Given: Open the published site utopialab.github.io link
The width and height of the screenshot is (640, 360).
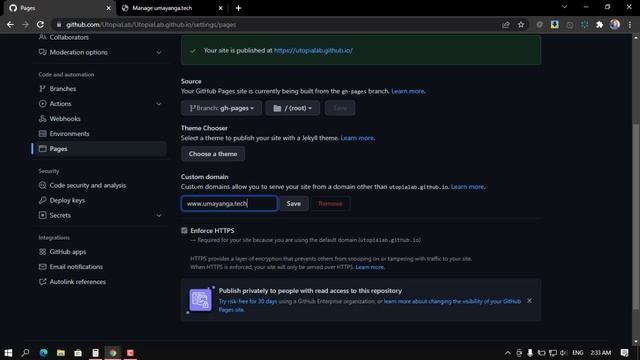Looking at the screenshot, I should [x=313, y=51].
